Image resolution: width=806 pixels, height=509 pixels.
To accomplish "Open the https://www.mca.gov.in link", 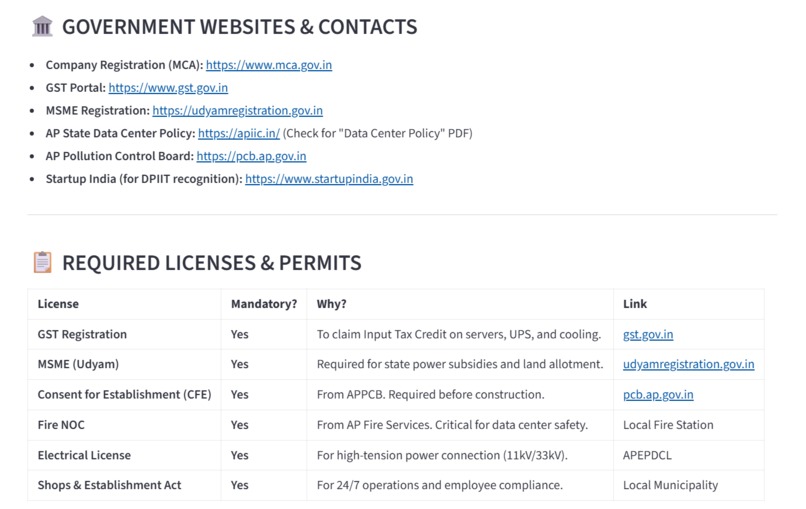I will tap(269, 65).
